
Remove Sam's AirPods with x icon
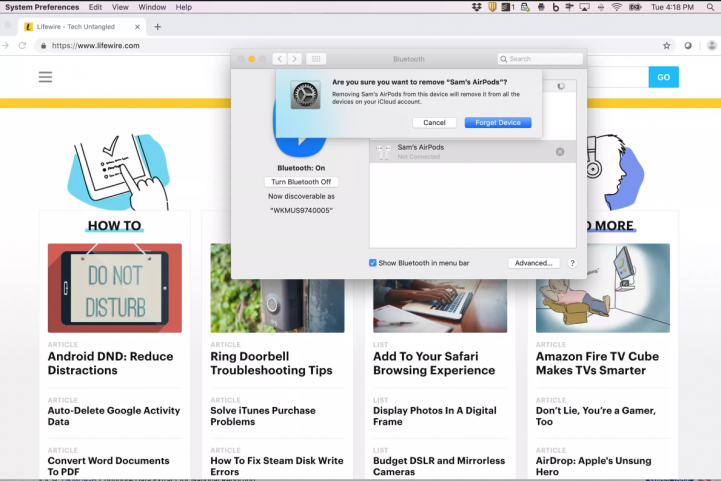pos(560,152)
